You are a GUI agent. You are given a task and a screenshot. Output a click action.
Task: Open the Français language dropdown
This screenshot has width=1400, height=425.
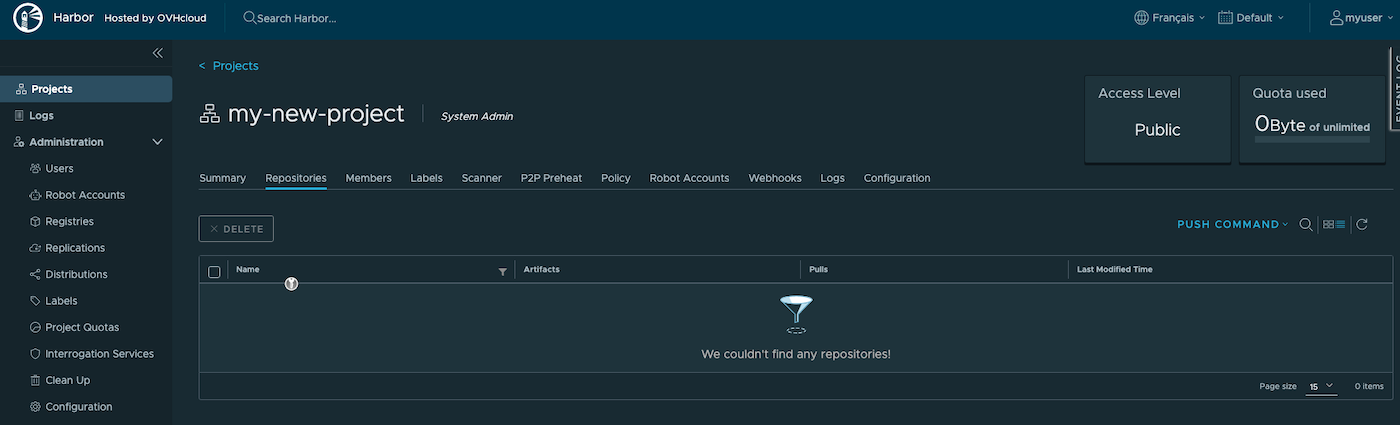tap(1170, 18)
